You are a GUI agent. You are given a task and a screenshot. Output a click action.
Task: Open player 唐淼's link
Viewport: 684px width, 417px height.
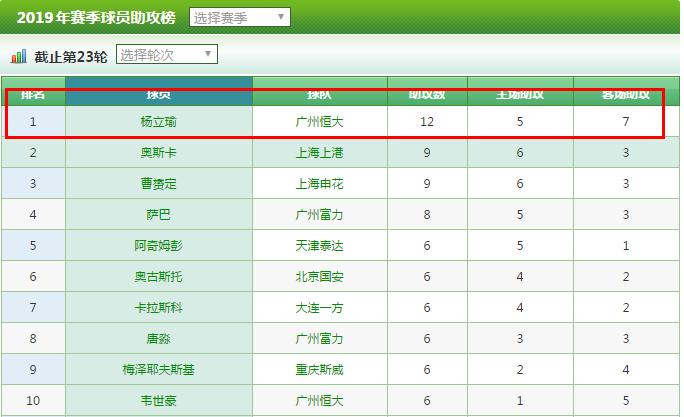point(158,338)
